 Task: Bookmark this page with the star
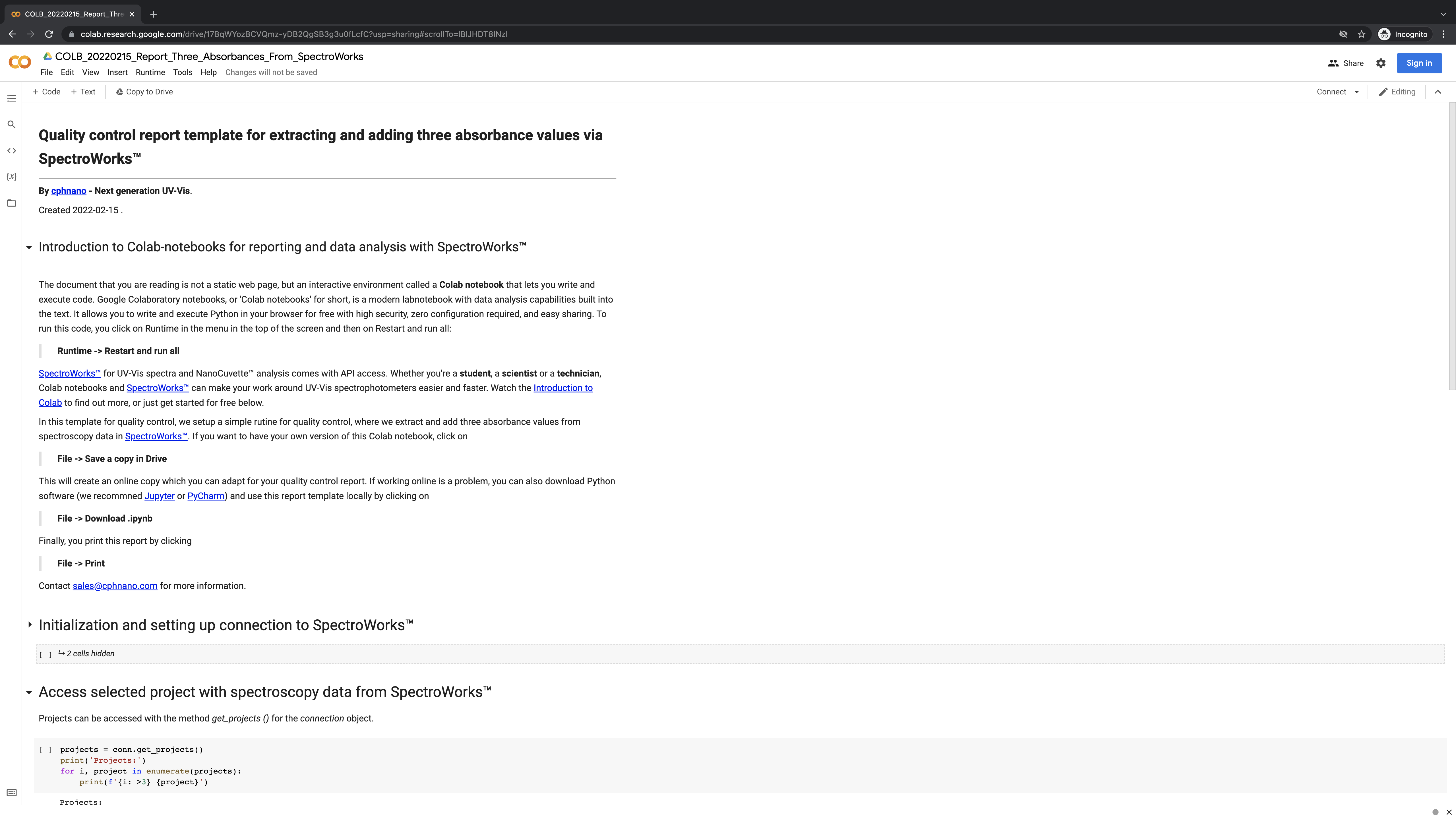pyautogui.click(x=1362, y=34)
